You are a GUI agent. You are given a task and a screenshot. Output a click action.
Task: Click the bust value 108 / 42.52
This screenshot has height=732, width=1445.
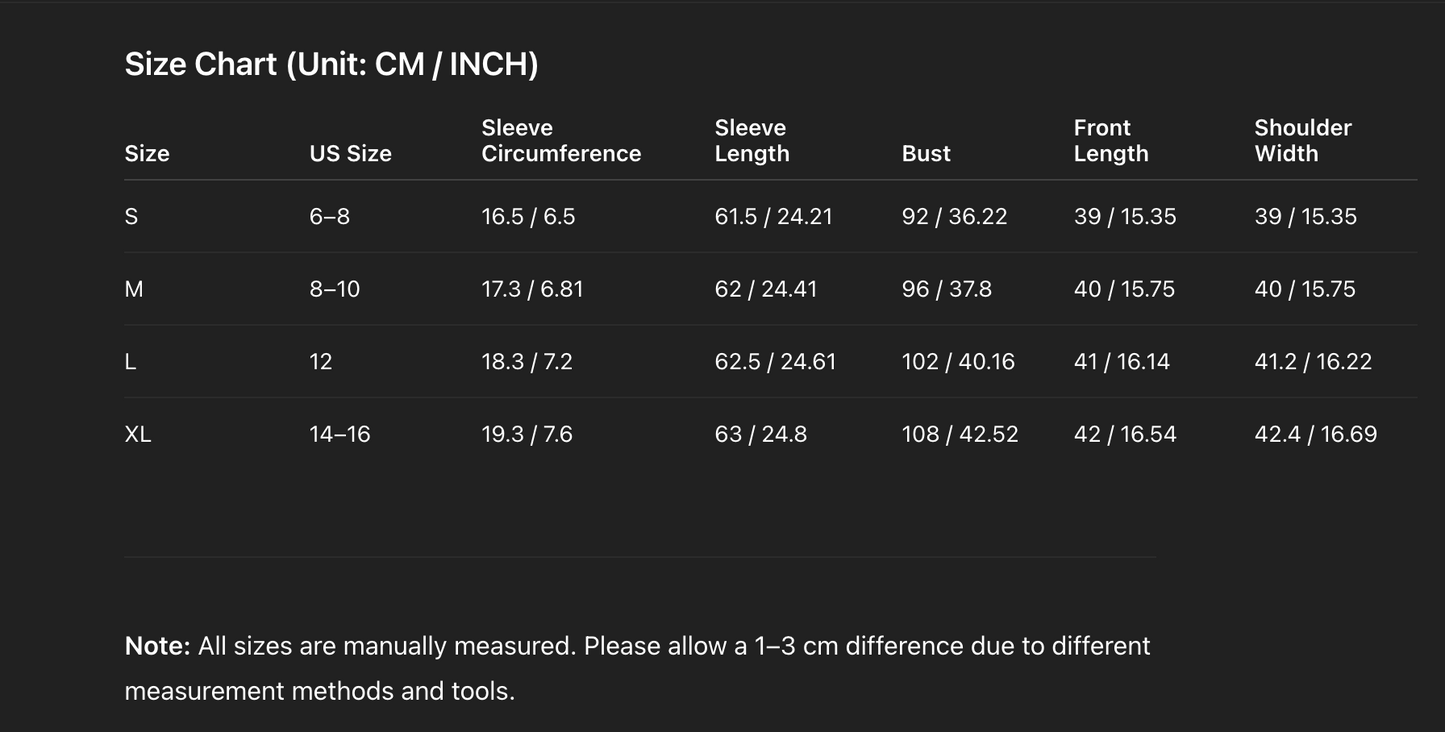960,434
